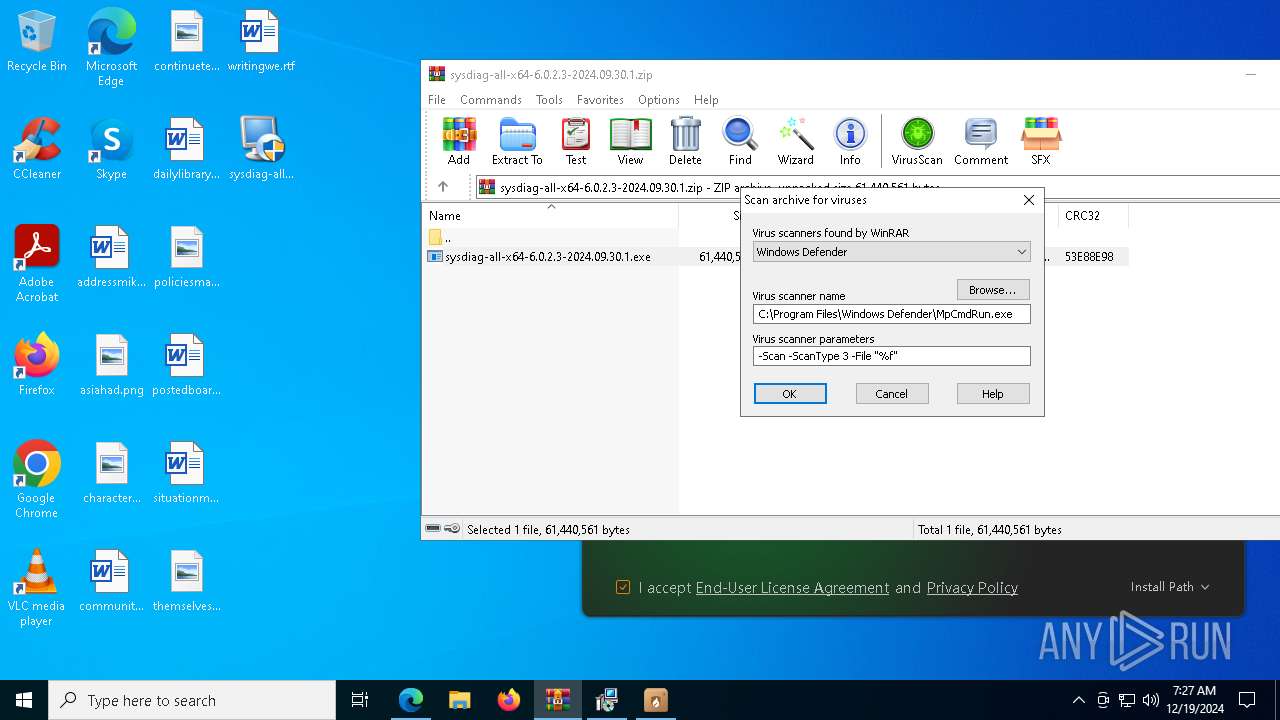Click the Browse... button
The image size is (1280, 720).
(993, 290)
